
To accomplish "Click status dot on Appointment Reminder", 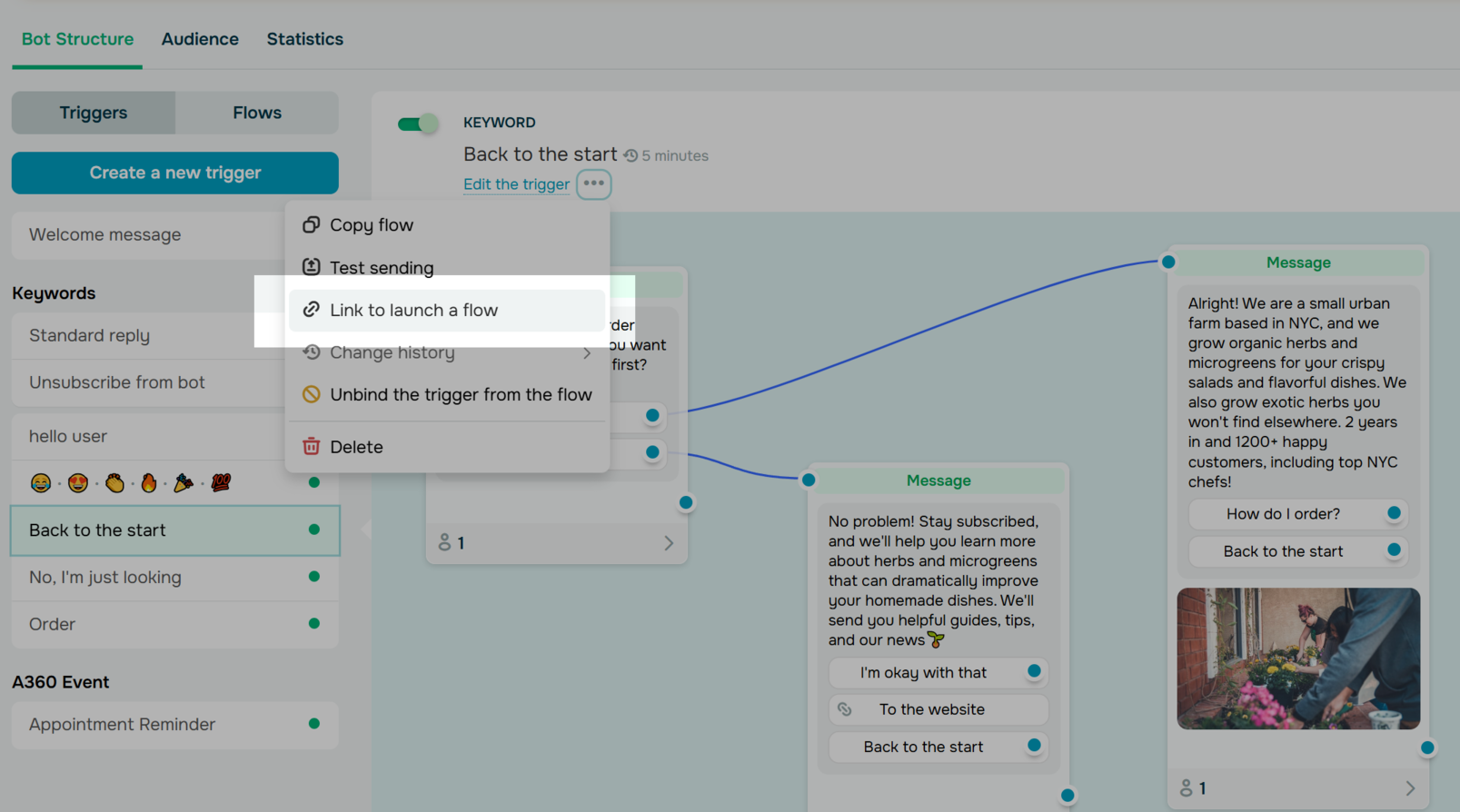I will click(x=314, y=724).
